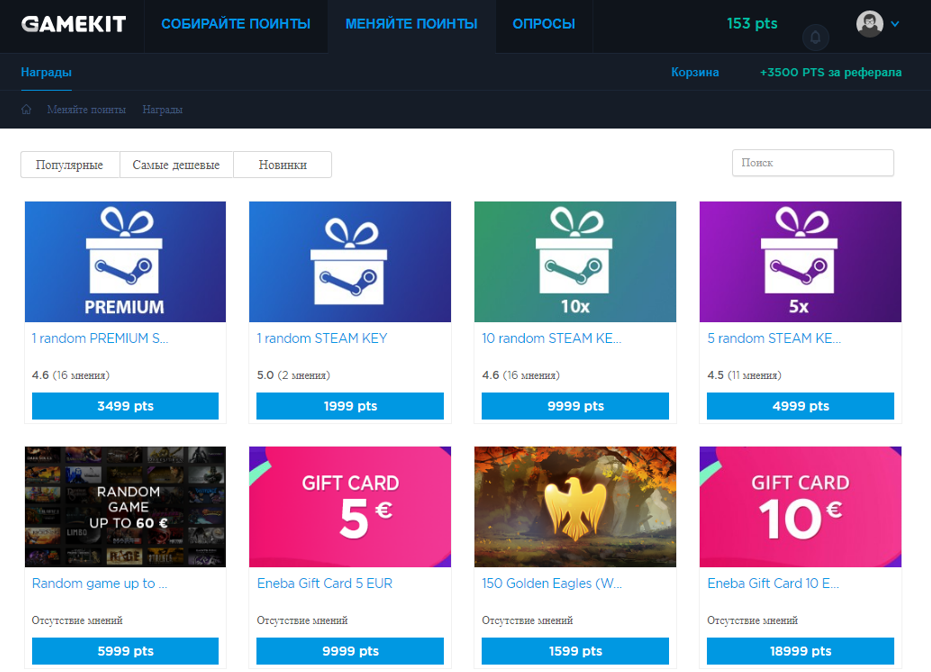931x672 pixels.
Task: Open the PREMIUM Steam gift thumbnail
Action: (x=125, y=262)
